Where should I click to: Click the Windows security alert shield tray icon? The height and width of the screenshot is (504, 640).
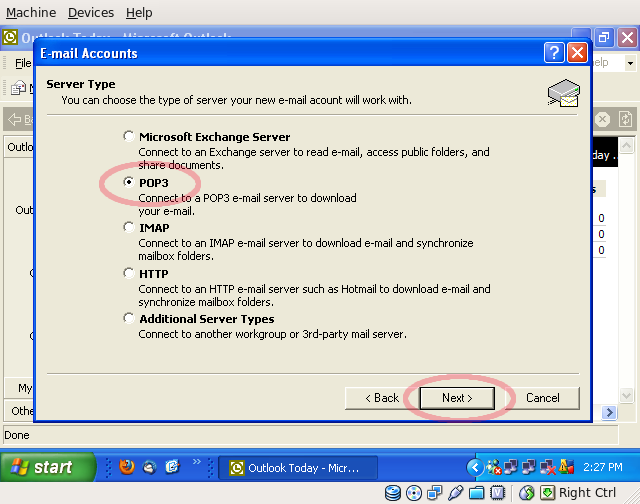(x=567, y=466)
